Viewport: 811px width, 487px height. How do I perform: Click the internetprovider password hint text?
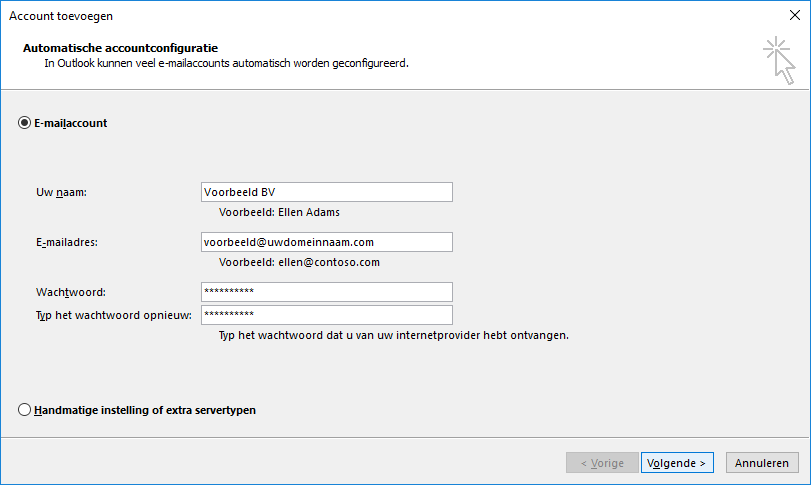(394, 336)
